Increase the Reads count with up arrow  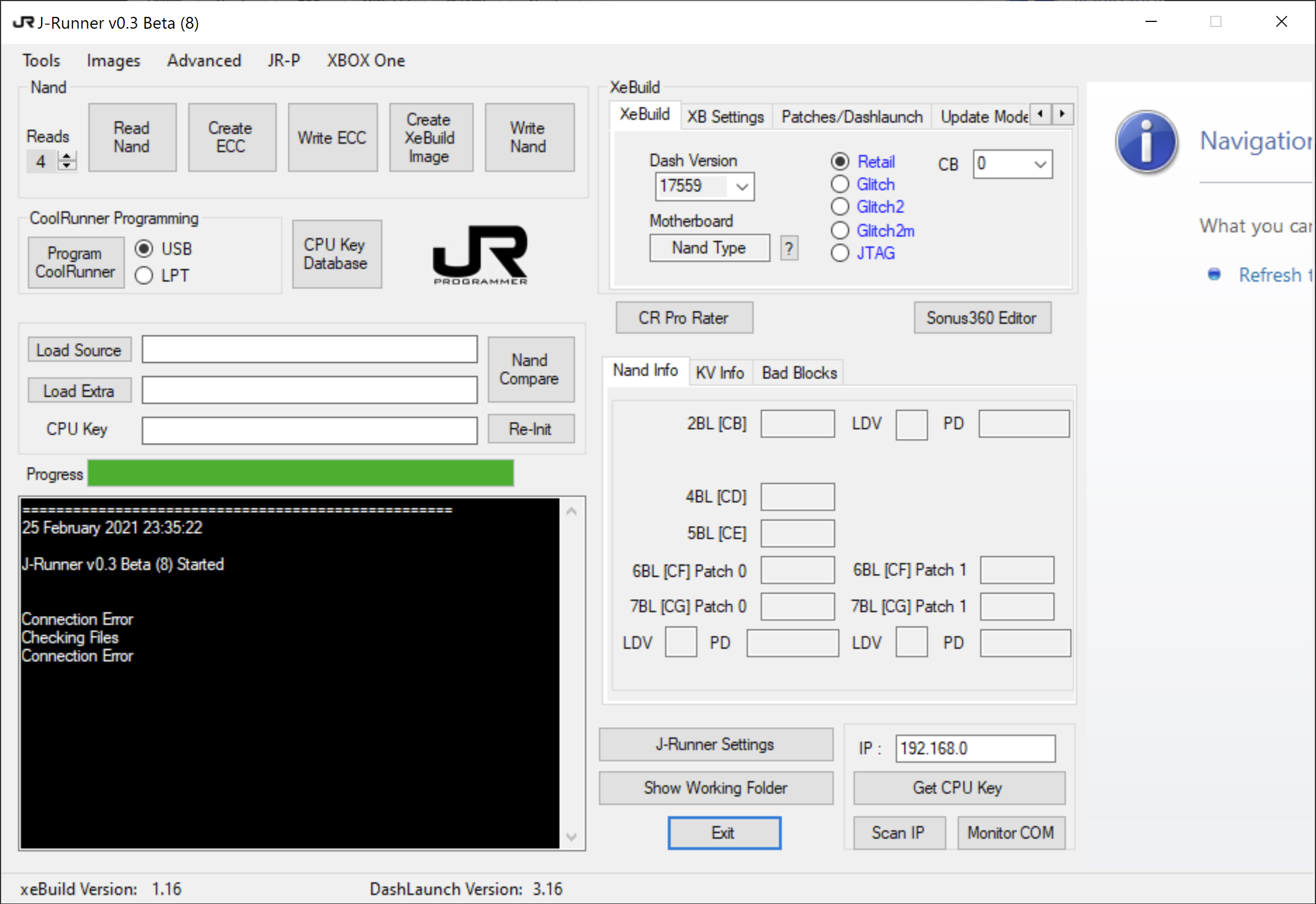67,156
